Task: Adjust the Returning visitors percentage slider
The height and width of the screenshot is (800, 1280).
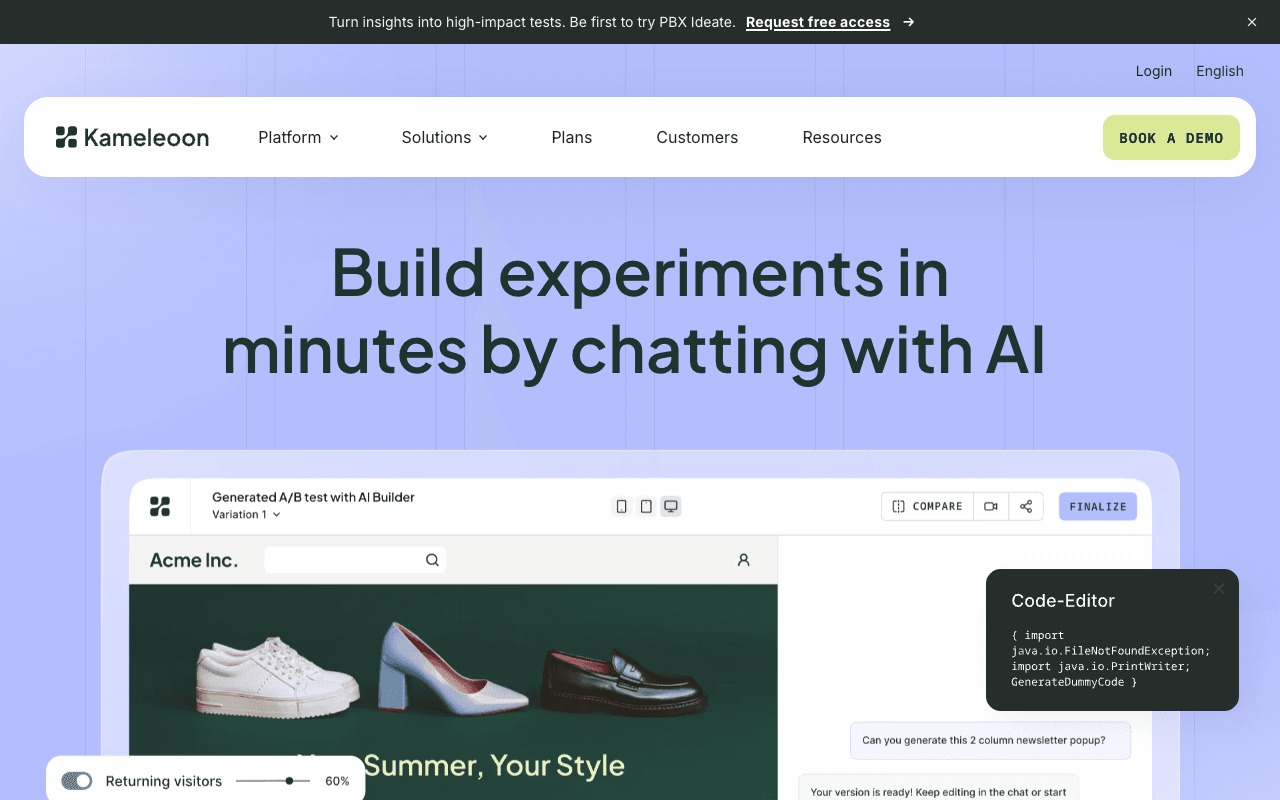Action: point(289,781)
